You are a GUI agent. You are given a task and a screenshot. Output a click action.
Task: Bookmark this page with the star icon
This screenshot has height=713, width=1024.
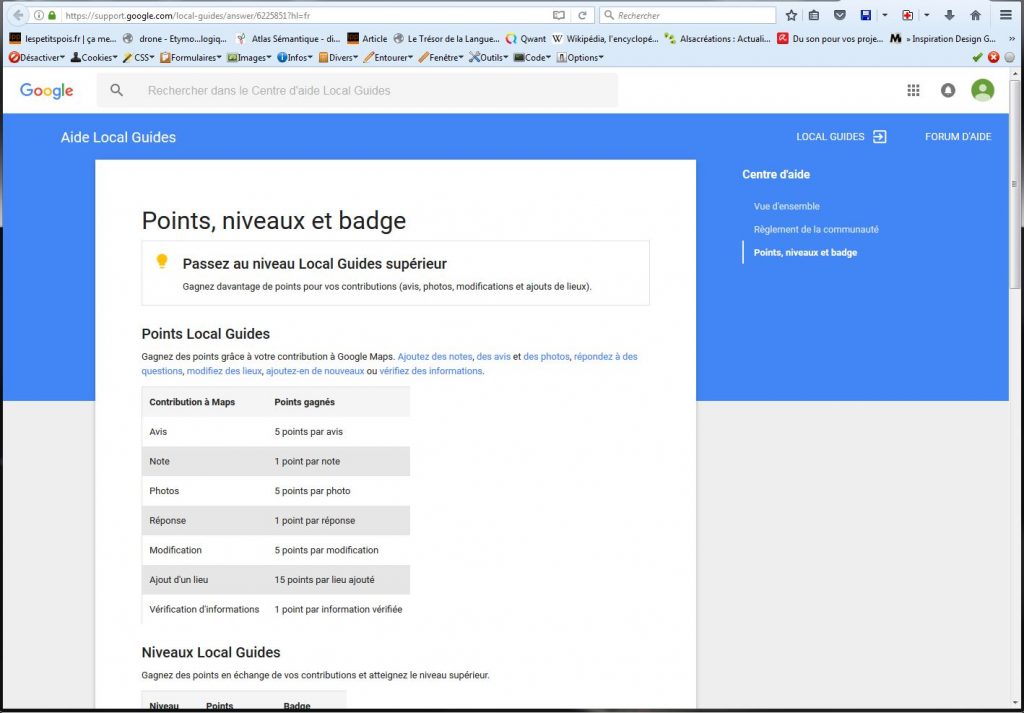coord(791,16)
